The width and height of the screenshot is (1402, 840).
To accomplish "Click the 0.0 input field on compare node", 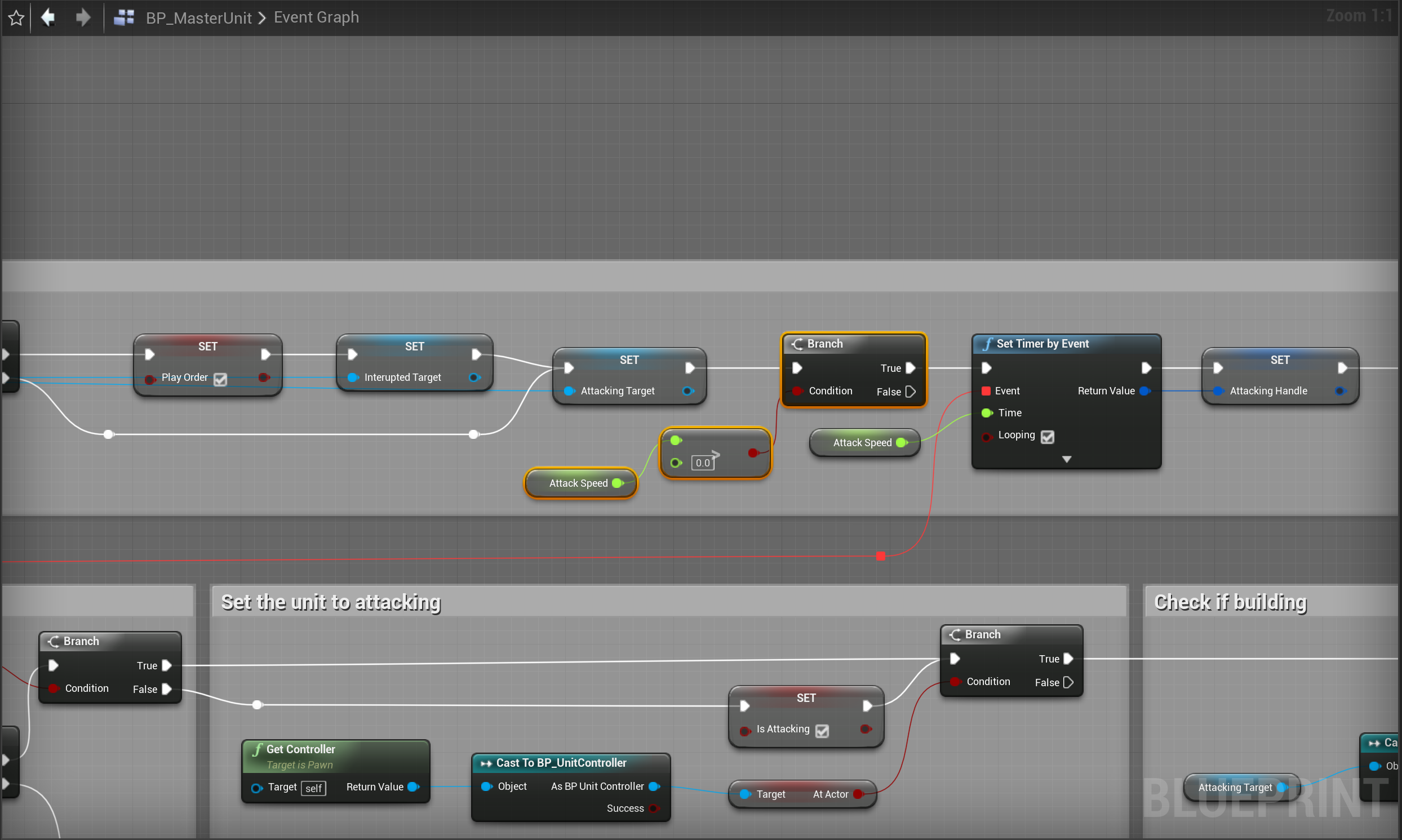I will 702,463.
